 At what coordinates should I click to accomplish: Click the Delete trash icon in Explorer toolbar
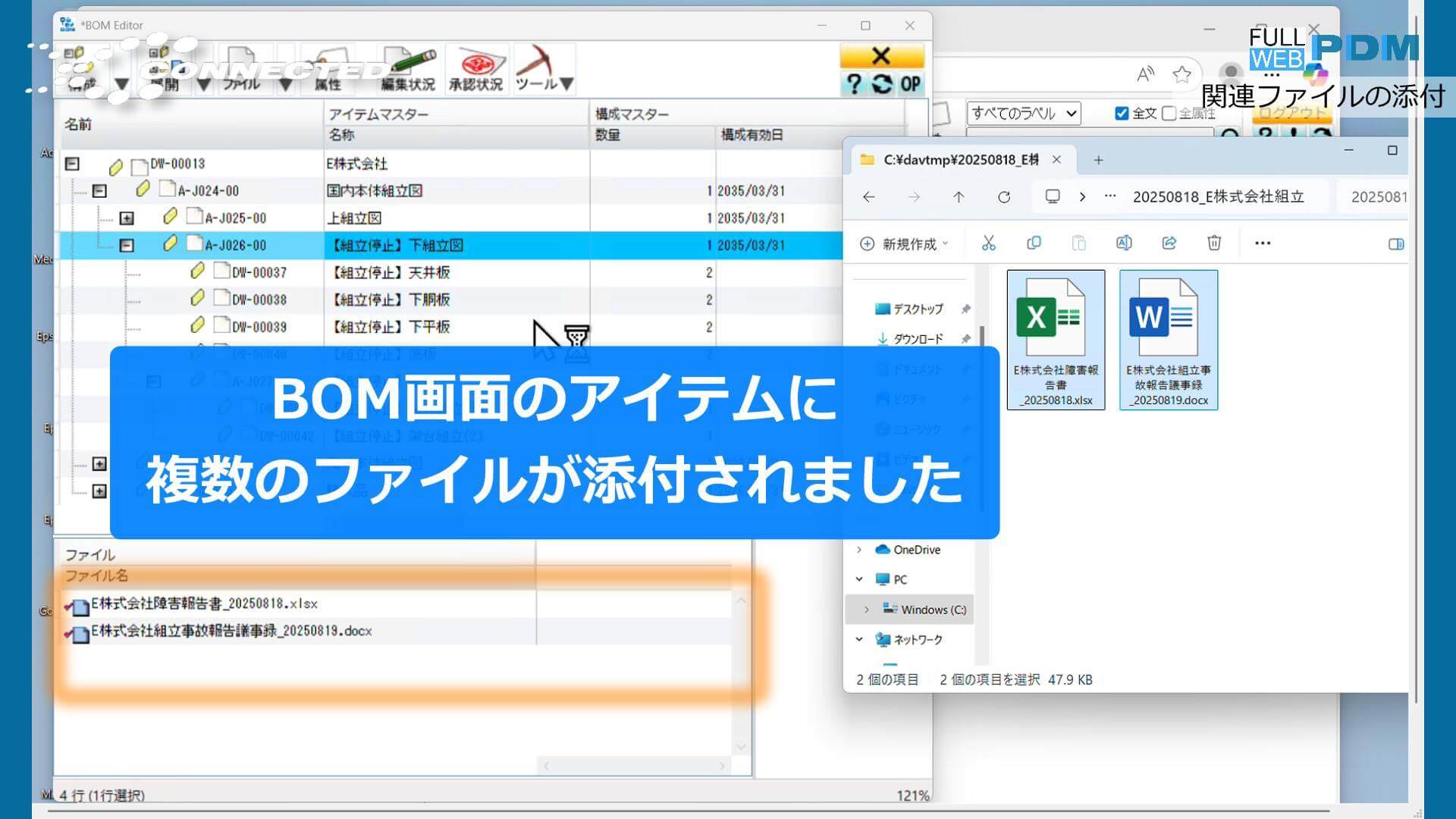(x=1214, y=243)
